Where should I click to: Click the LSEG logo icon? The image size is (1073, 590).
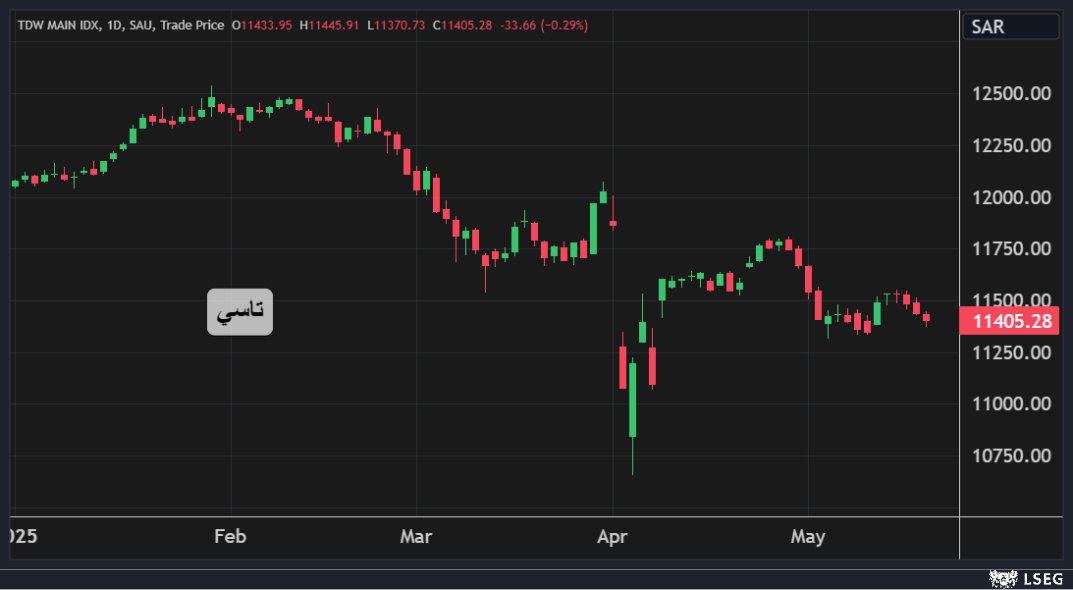(x=1003, y=578)
